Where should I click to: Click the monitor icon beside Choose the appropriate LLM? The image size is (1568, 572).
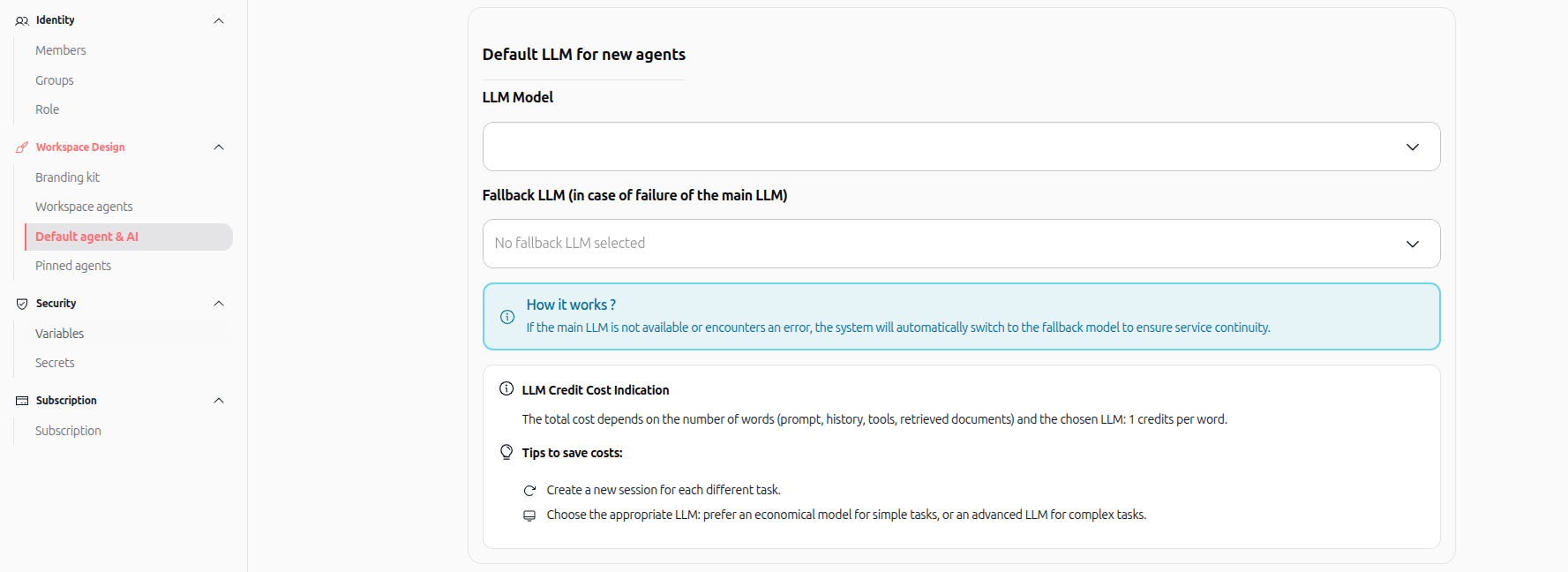pyautogui.click(x=529, y=516)
